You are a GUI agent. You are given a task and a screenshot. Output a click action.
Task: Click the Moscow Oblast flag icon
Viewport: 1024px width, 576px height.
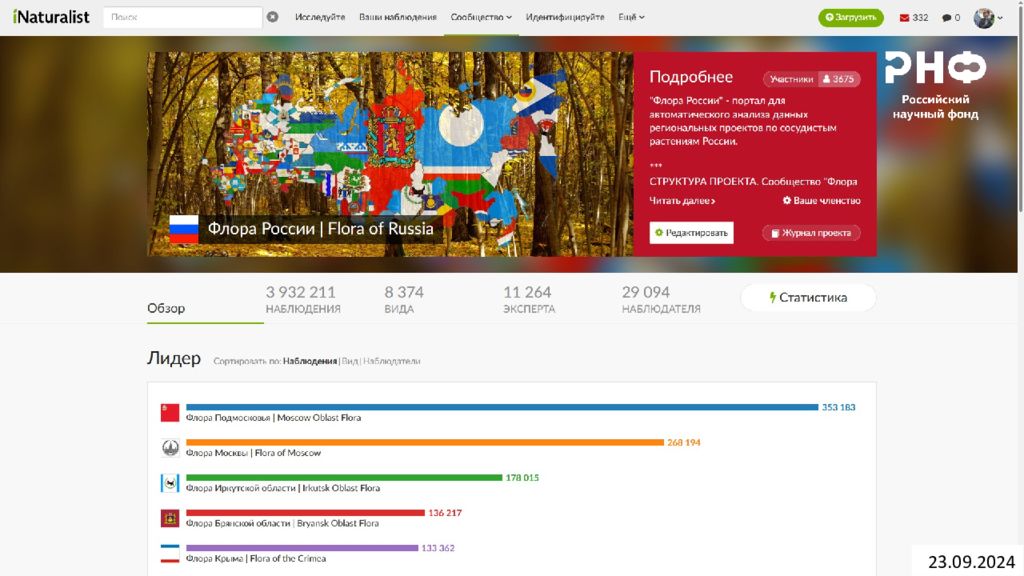pyautogui.click(x=170, y=413)
